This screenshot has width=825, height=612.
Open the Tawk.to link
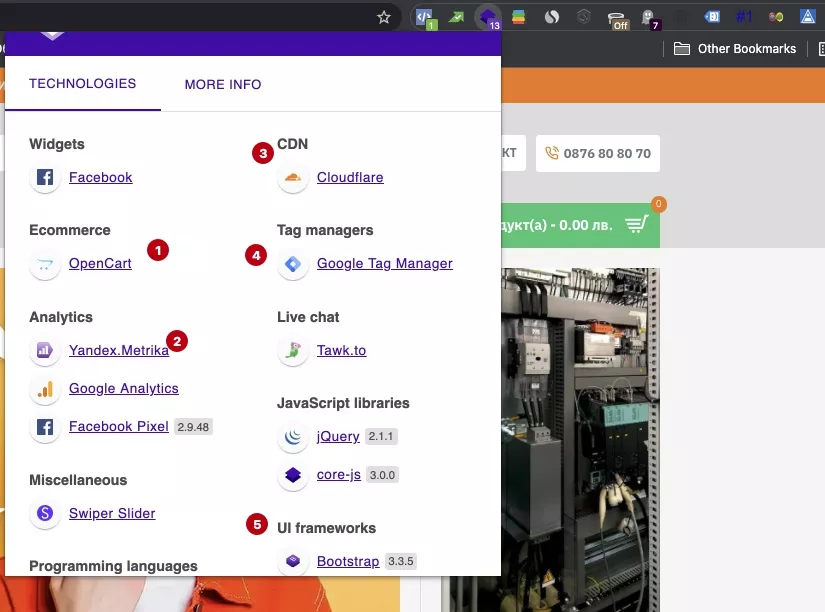point(341,350)
